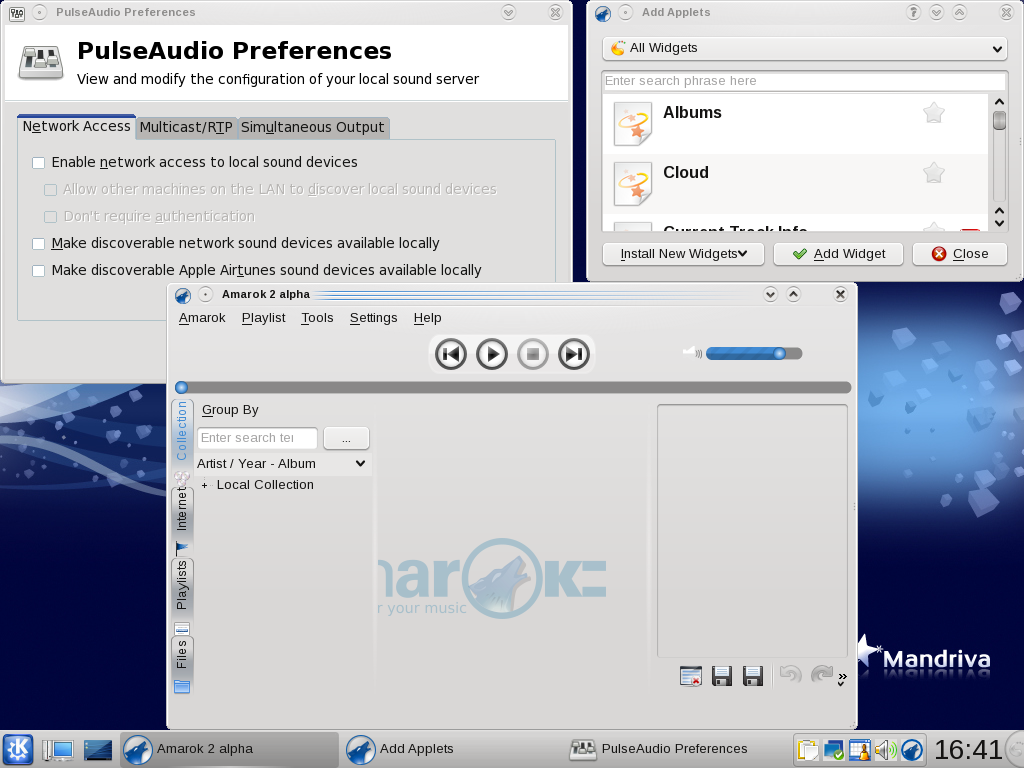Switch to the Simultaneous Output tab
1024x768 pixels.
pos(313,127)
